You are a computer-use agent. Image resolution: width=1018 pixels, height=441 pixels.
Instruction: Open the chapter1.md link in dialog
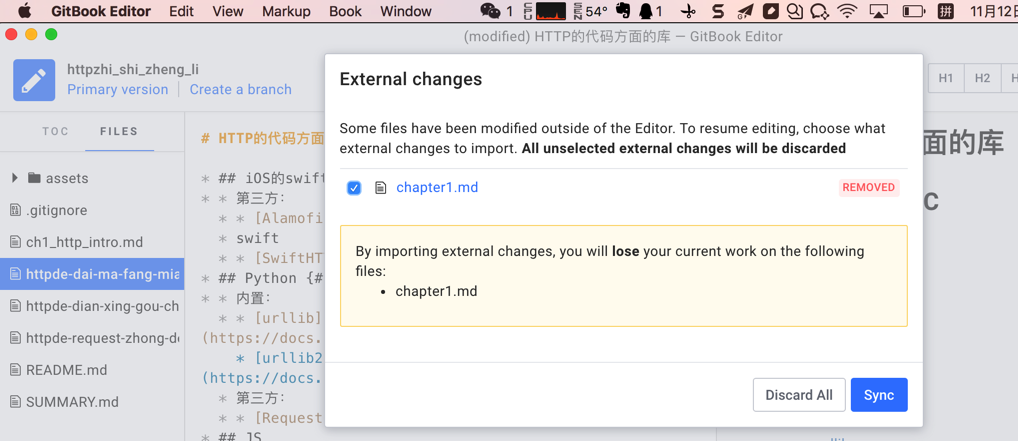point(437,188)
